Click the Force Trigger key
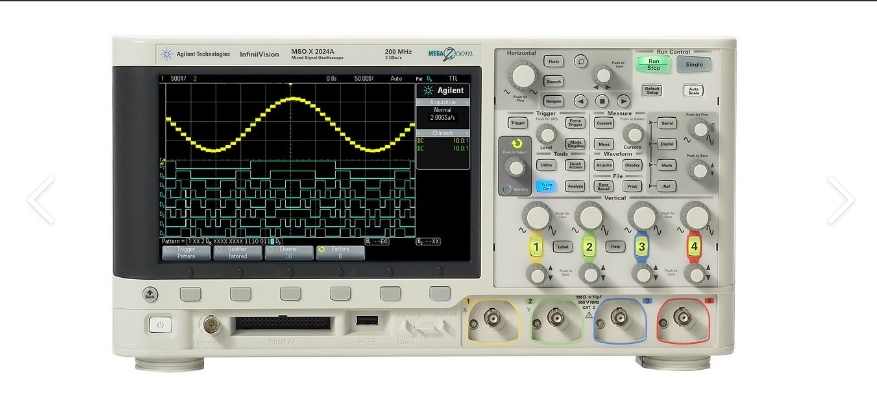Screen dimensions: 877x400 (x=574, y=123)
